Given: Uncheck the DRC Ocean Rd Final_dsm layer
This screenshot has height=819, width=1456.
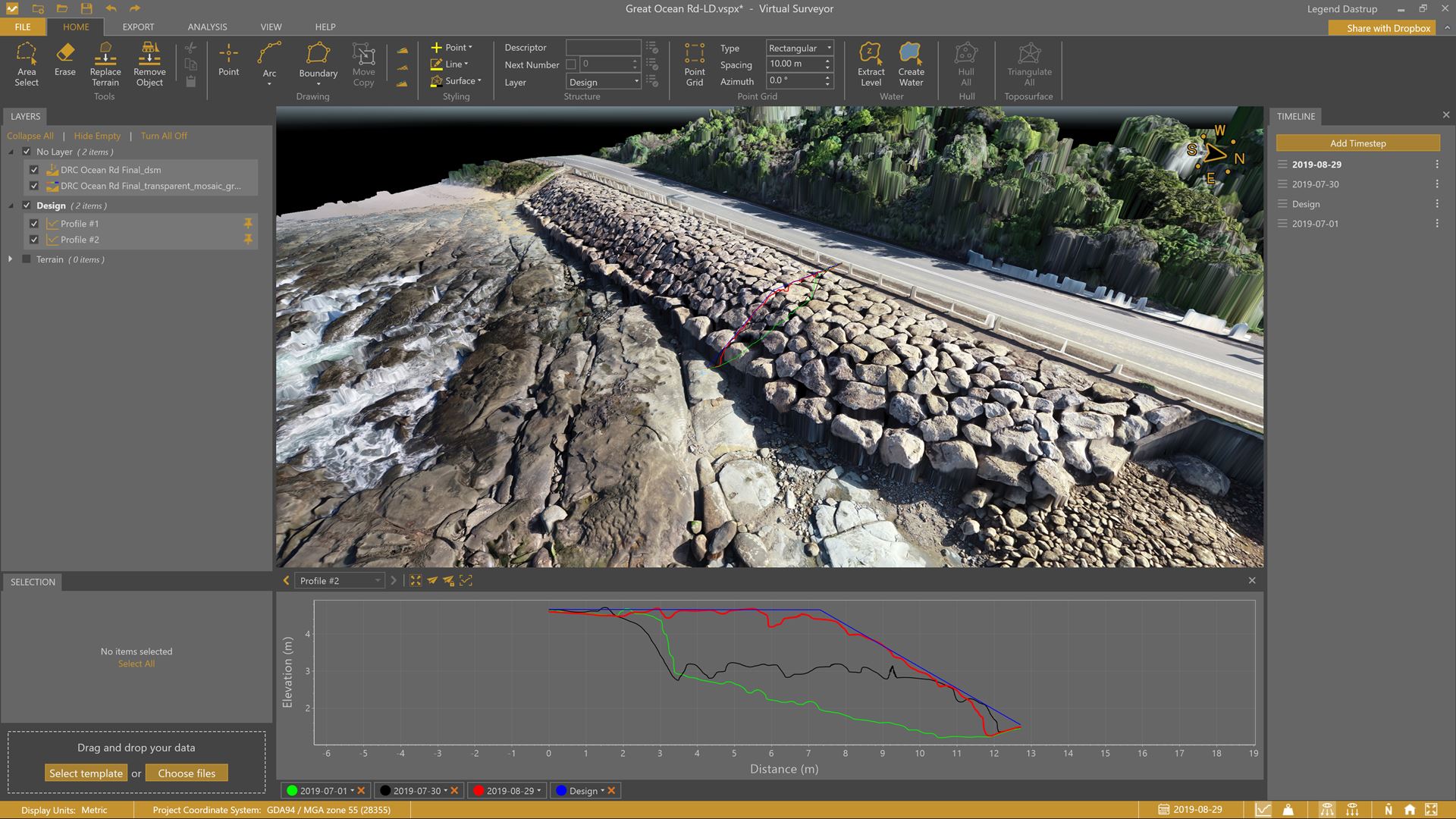Looking at the screenshot, I should tap(34, 170).
